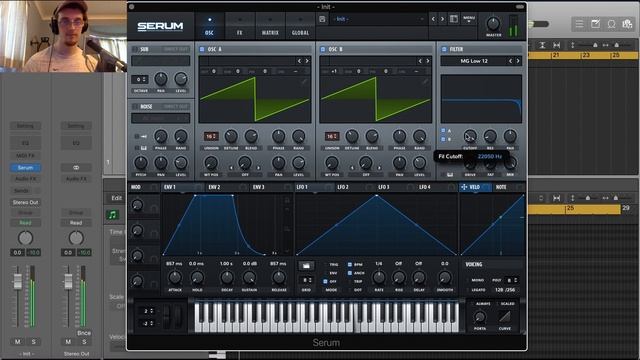Switch to the FX tab

pyautogui.click(x=240, y=26)
